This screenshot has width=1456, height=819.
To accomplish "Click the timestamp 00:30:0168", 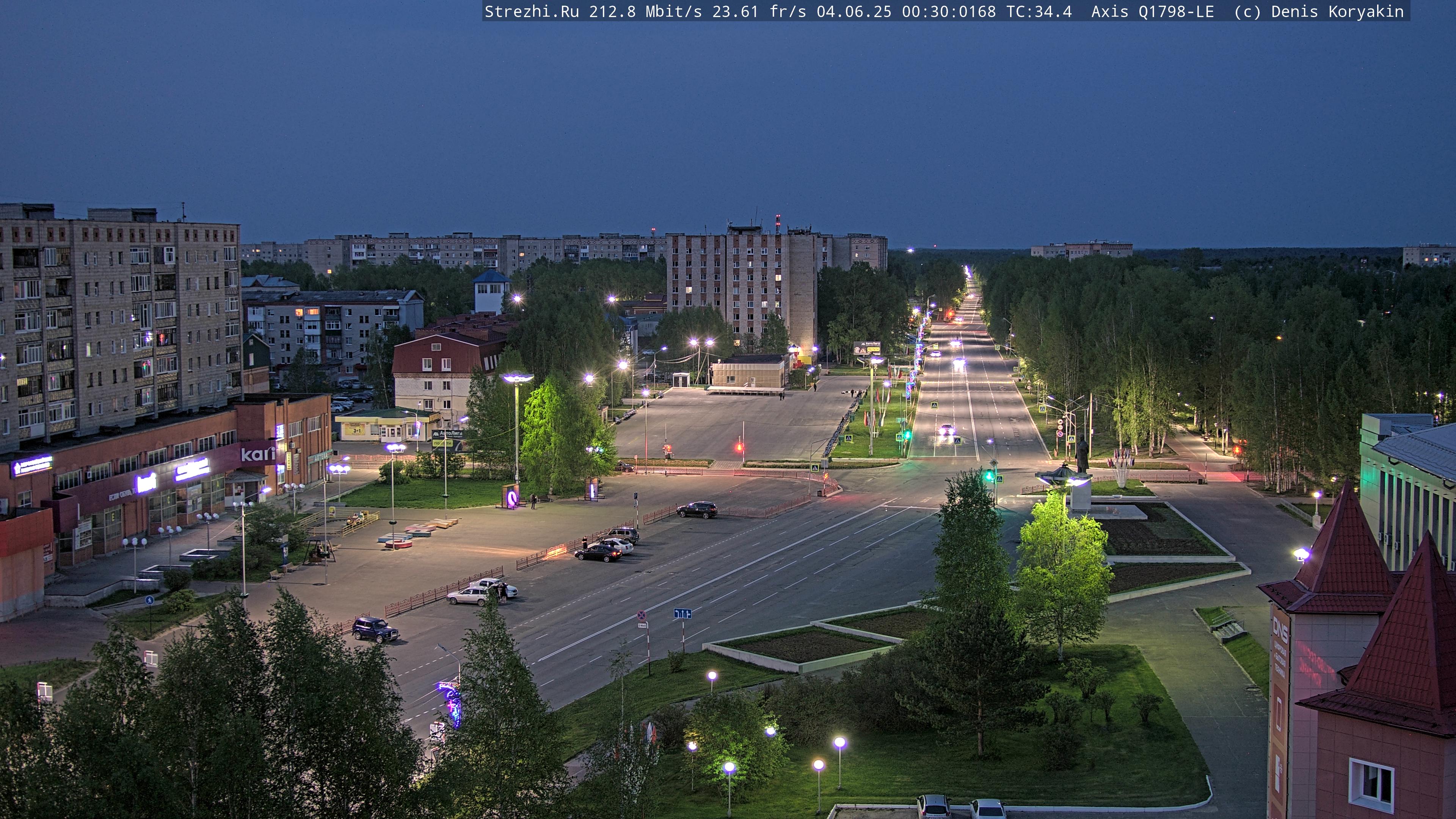I will [949, 11].
